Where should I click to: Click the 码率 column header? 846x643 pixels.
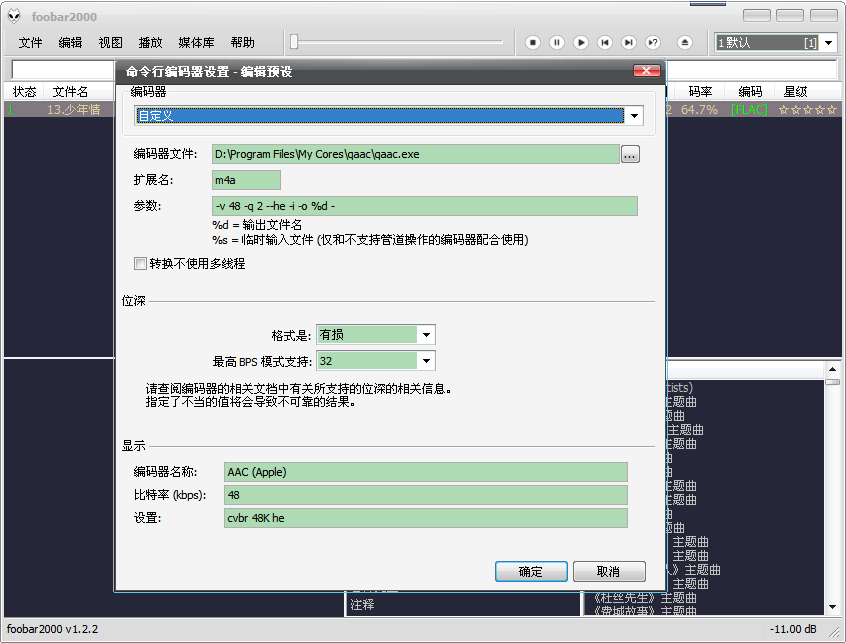(x=700, y=92)
